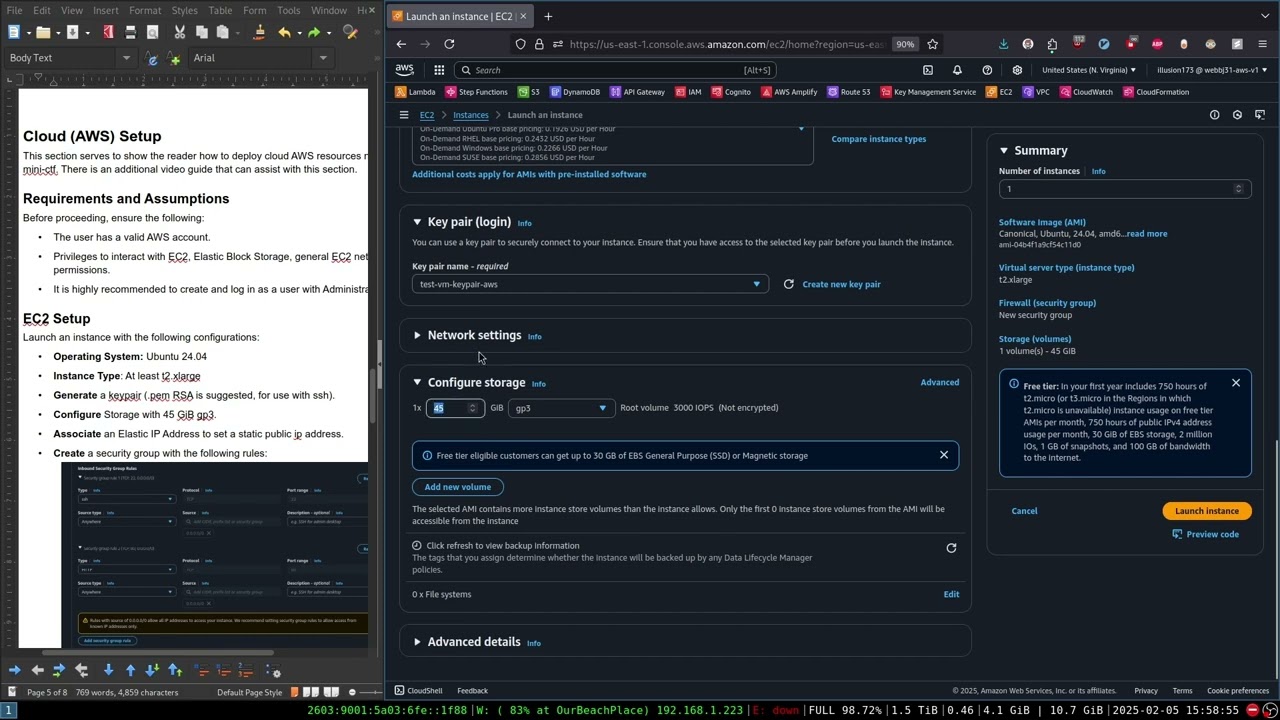Click Add new volume button
Screen dimensions: 1280x720
pyautogui.click(x=458, y=487)
